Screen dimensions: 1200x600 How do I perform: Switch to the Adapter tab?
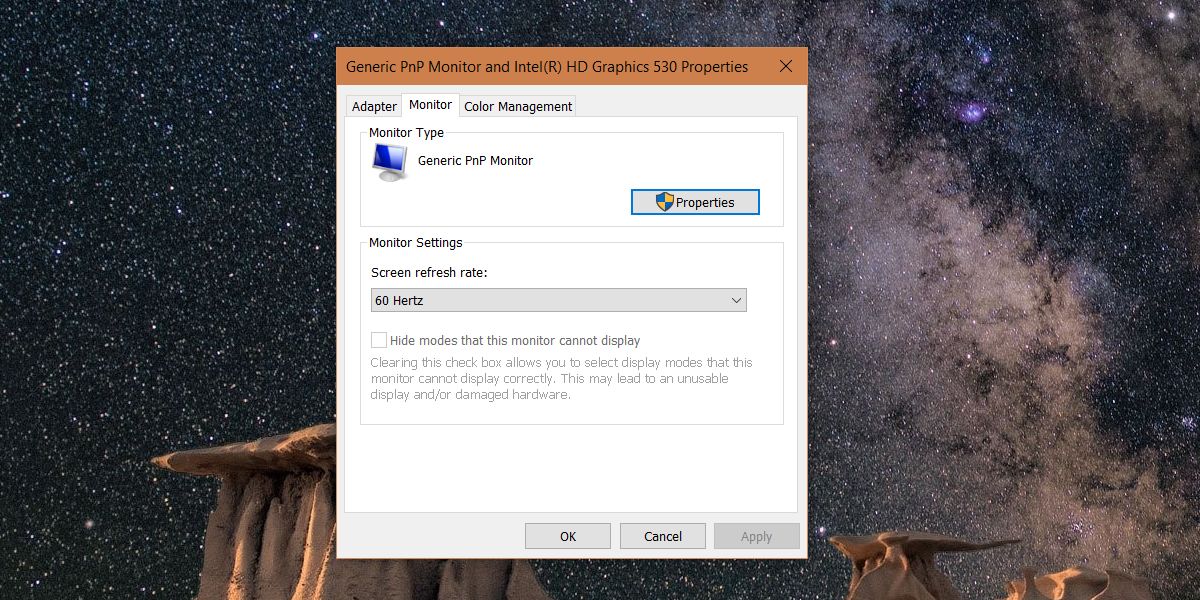coord(374,106)
